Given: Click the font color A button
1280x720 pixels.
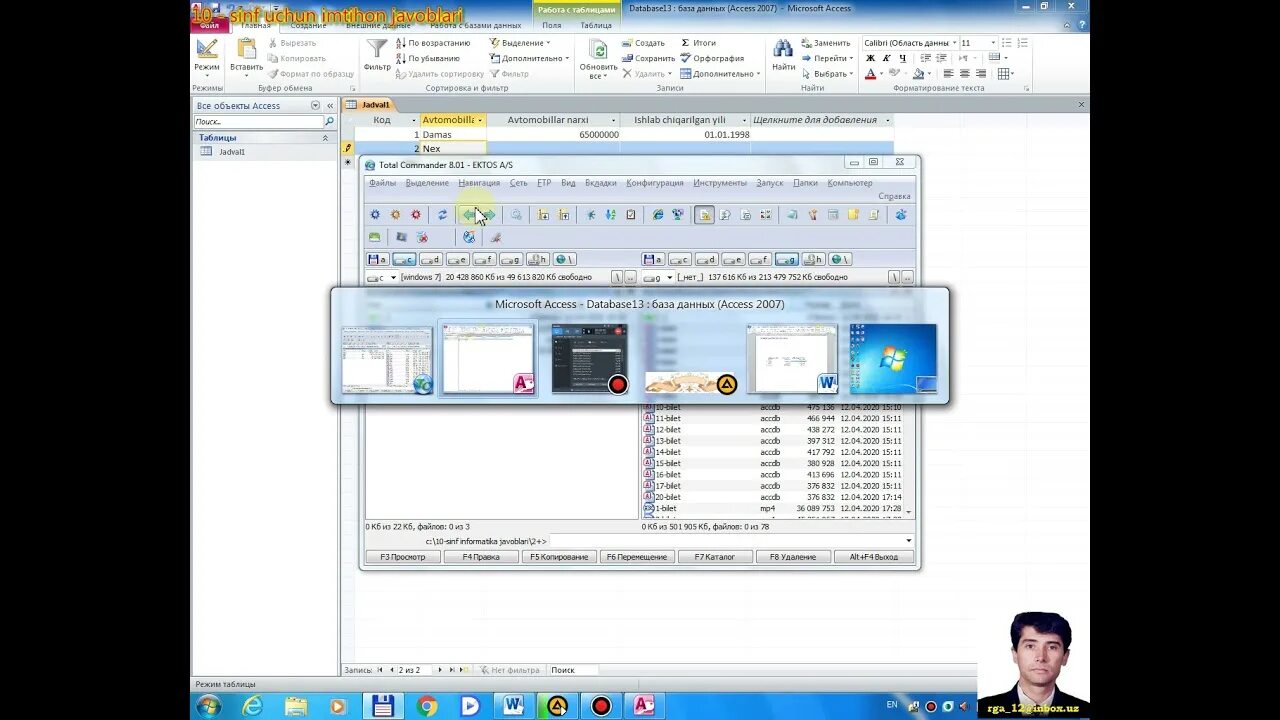Looking at the screenshot, I should coord(870,73).
